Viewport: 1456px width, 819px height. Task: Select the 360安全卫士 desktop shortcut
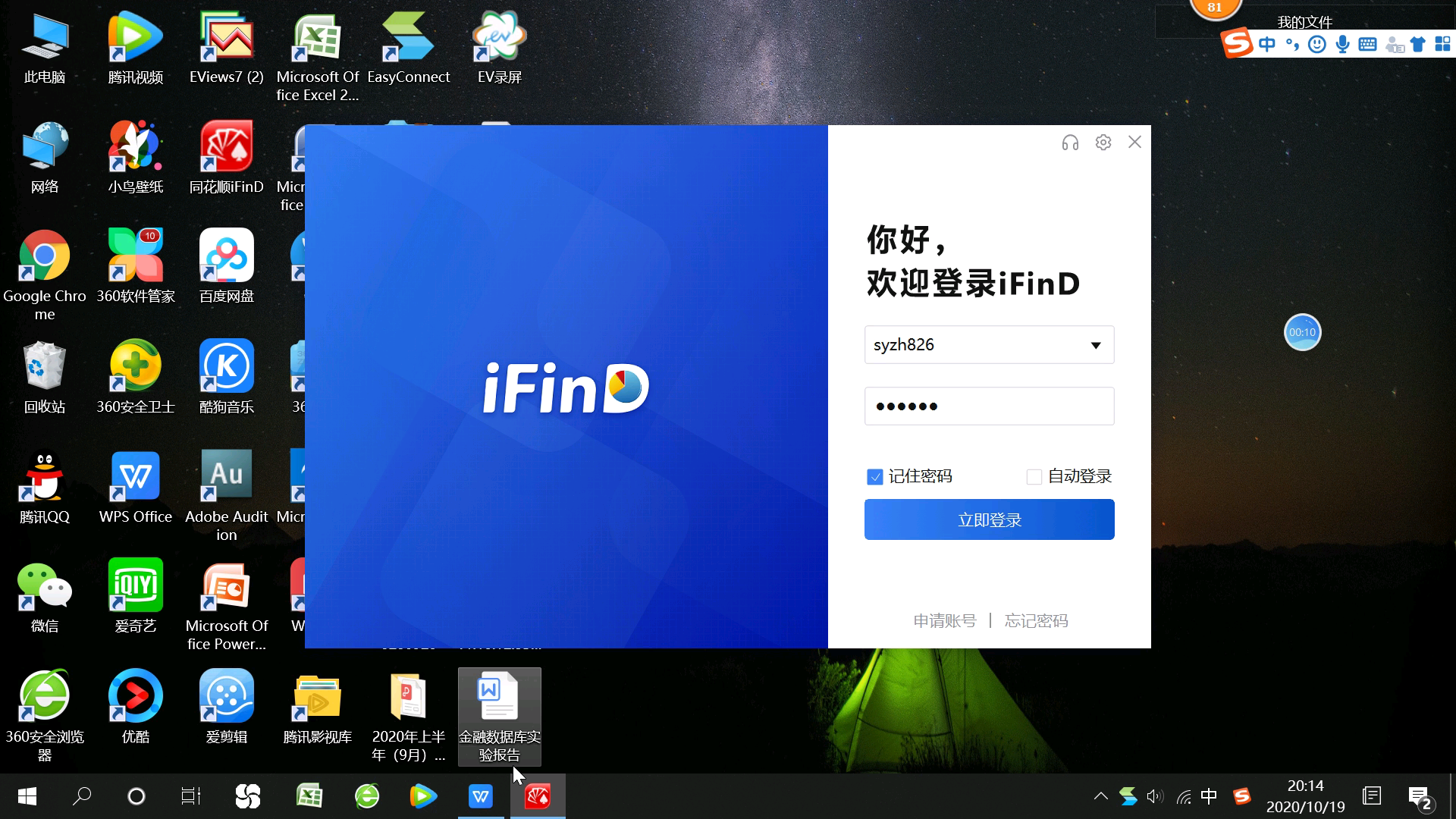136,377
